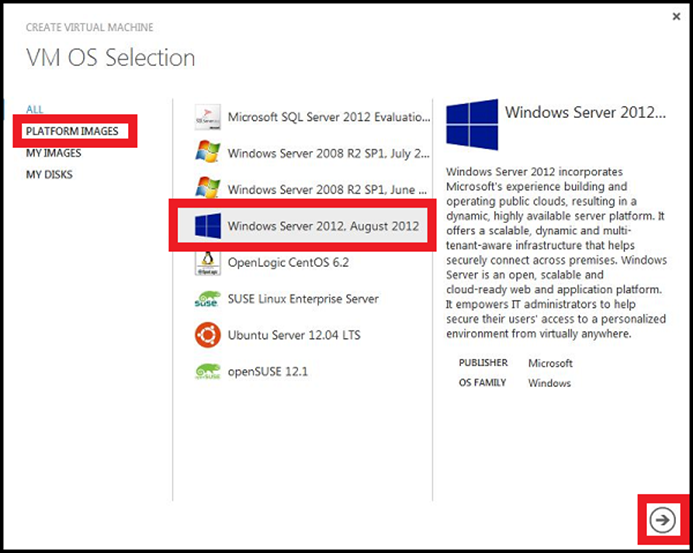This screenshot has width=693, height=553.
Task: Show ALL images category
Action: click(34, 109)
